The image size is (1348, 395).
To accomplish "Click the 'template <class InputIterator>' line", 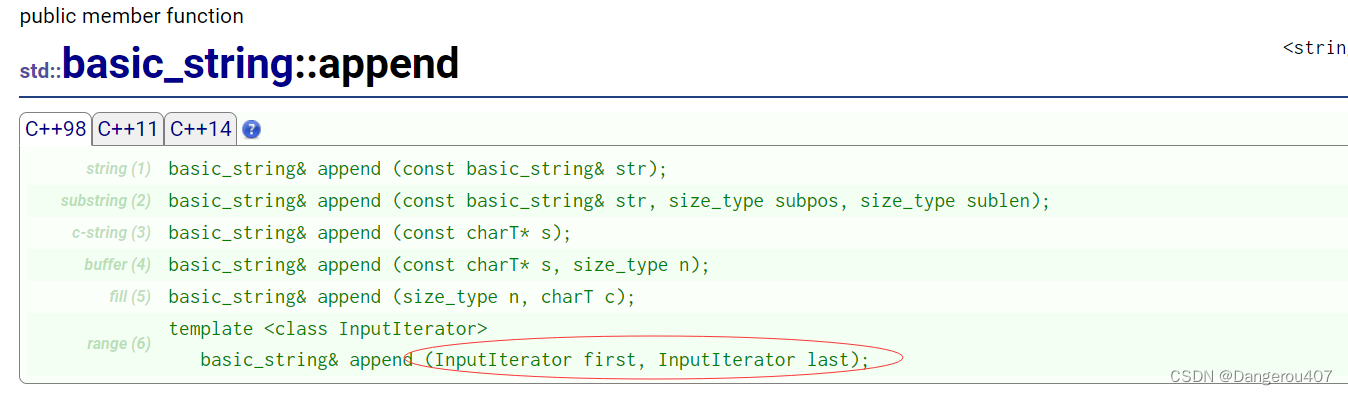I will pyautogui.click(x=328, y=329).
